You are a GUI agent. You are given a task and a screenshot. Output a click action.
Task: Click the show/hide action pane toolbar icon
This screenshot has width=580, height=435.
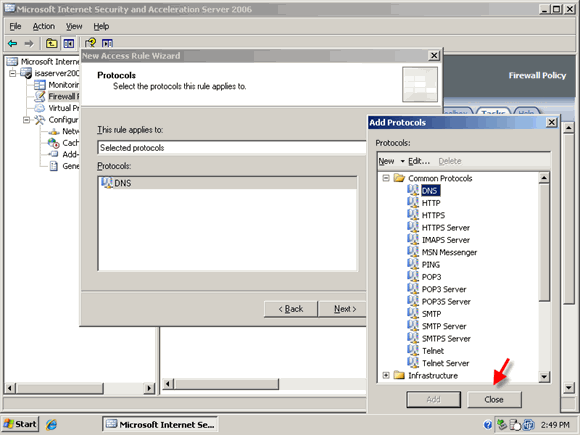(107, 44)
